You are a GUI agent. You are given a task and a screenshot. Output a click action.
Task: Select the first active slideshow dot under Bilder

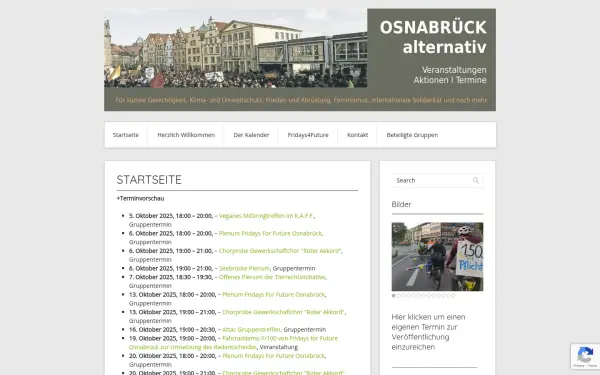393,296
